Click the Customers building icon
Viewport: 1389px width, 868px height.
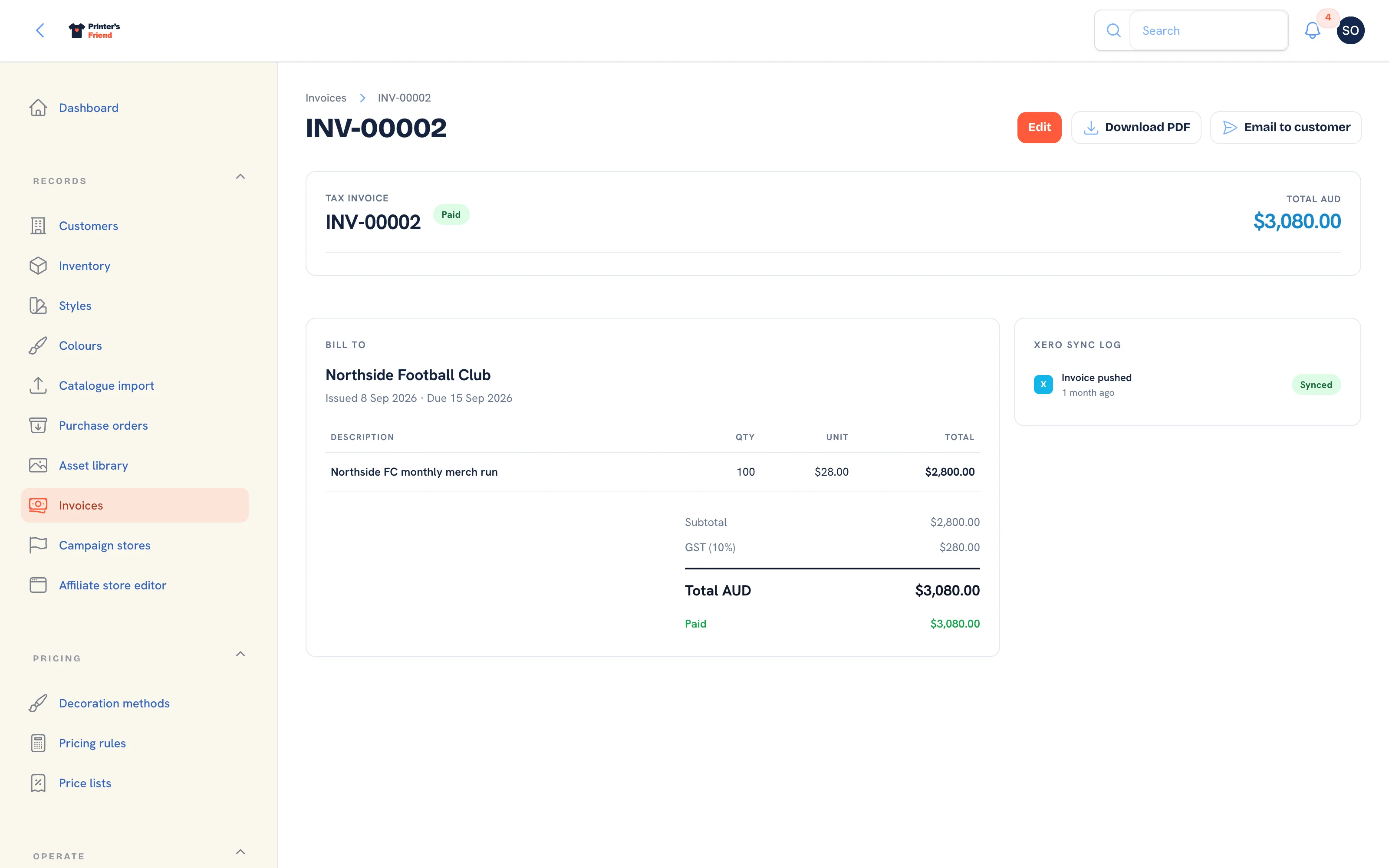38,226
